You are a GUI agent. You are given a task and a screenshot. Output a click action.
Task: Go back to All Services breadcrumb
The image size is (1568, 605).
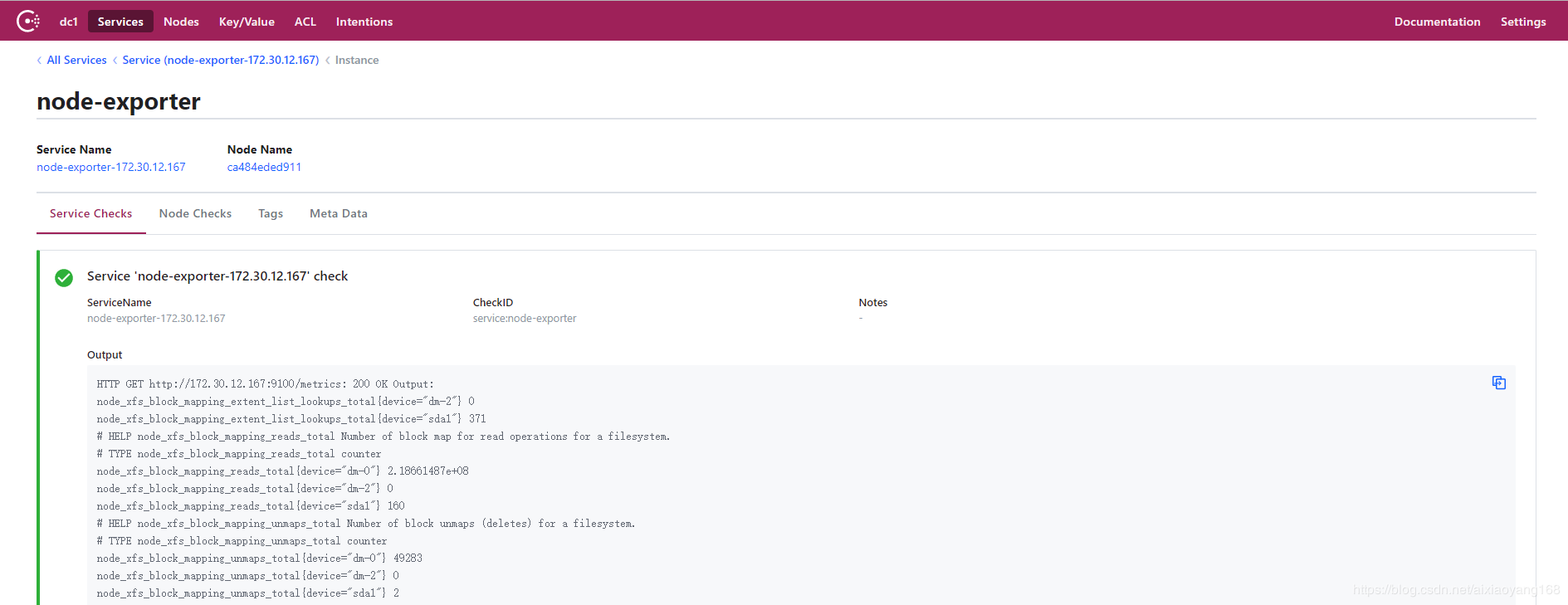point(76,61)
